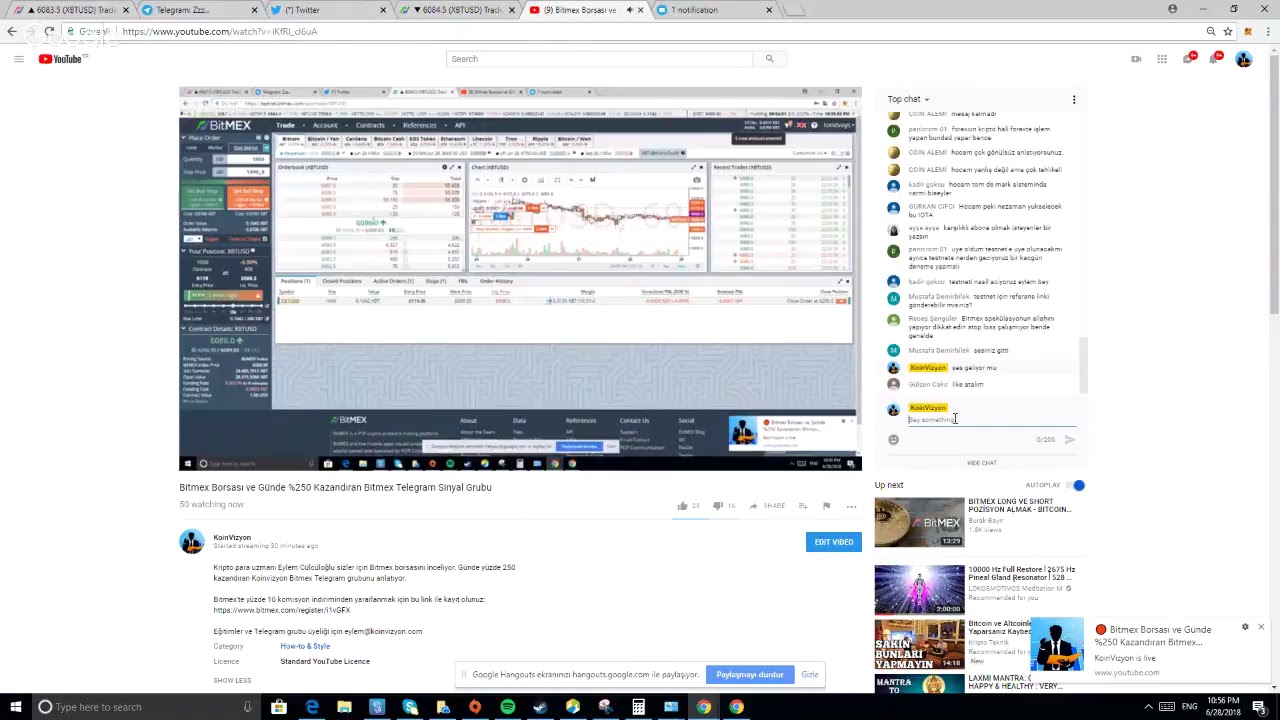Switch to the 1 notification browser tab
1280x720 pixels.
click(x=715, y=10)
